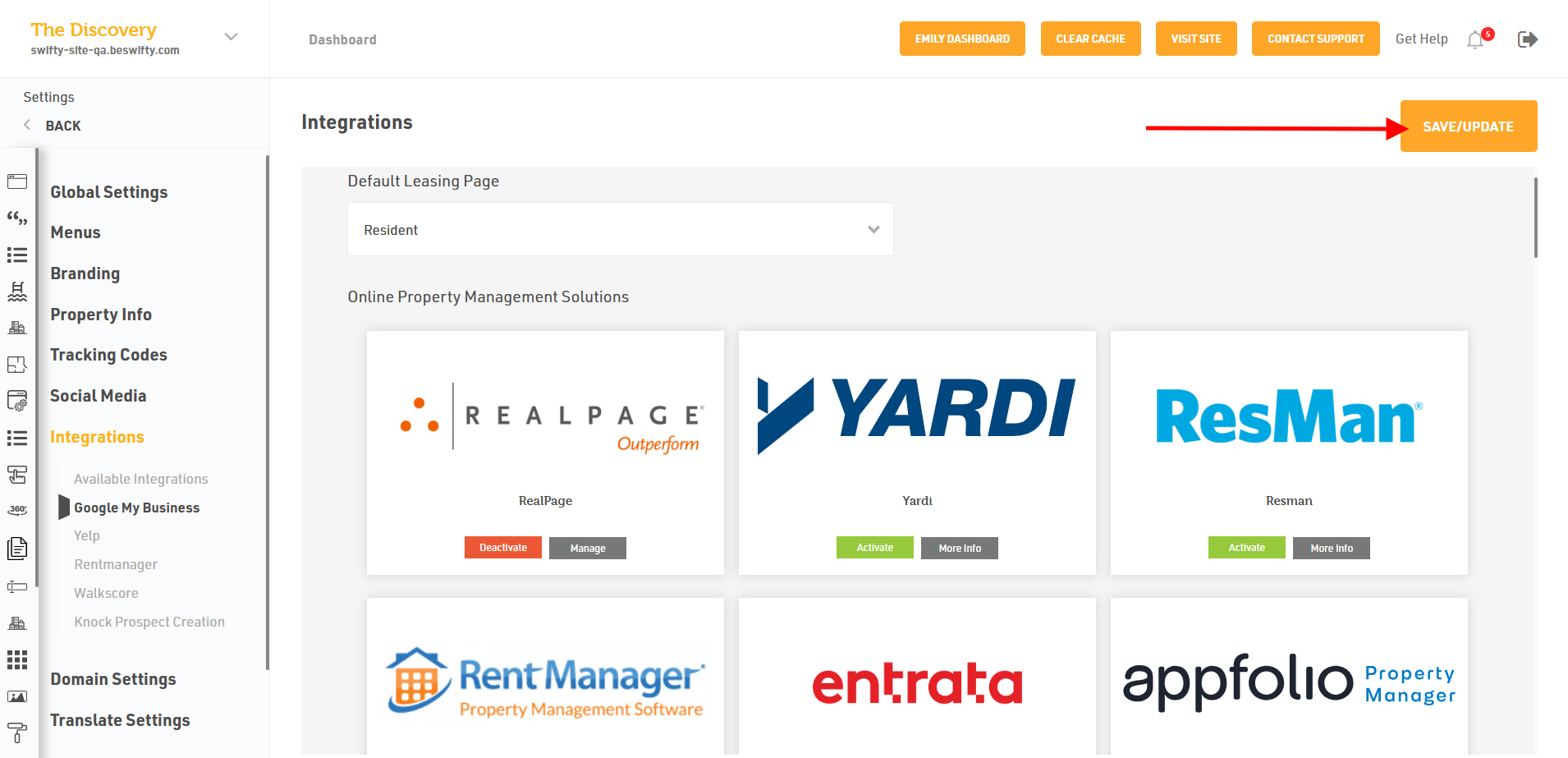Open the notifications bell icon
The image size is (1568, 758).
pyautogui.click(x=1475, y=39)
